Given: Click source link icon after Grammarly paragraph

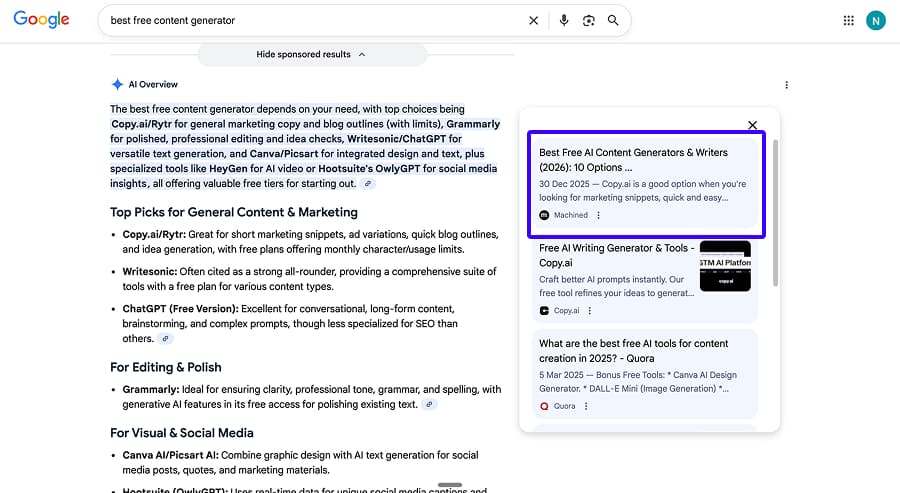Looking at the screenshot, I should pyautogui.click(x=429, y=404).
